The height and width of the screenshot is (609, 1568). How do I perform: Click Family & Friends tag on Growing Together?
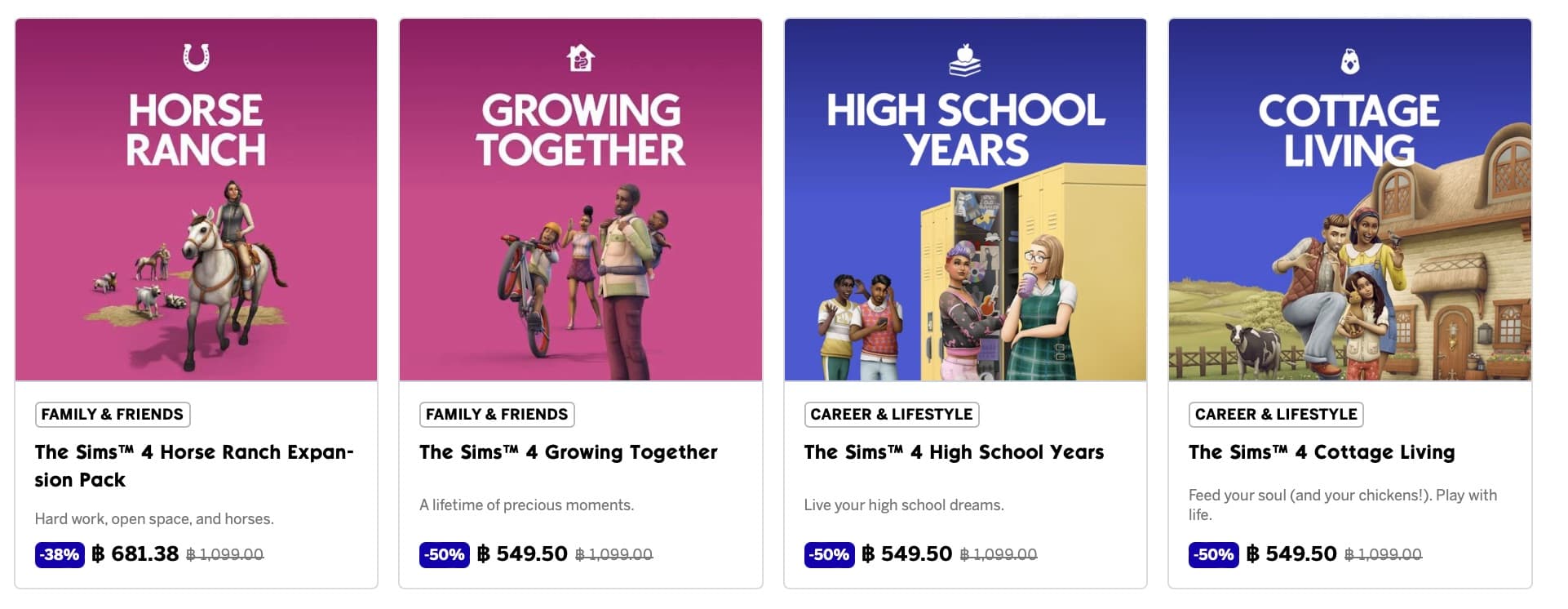497,415
